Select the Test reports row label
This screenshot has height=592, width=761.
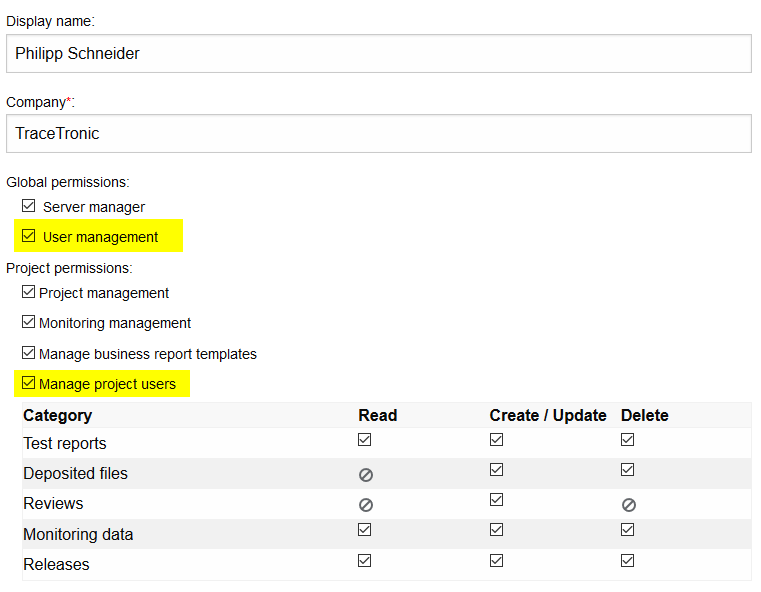point(65,444)
